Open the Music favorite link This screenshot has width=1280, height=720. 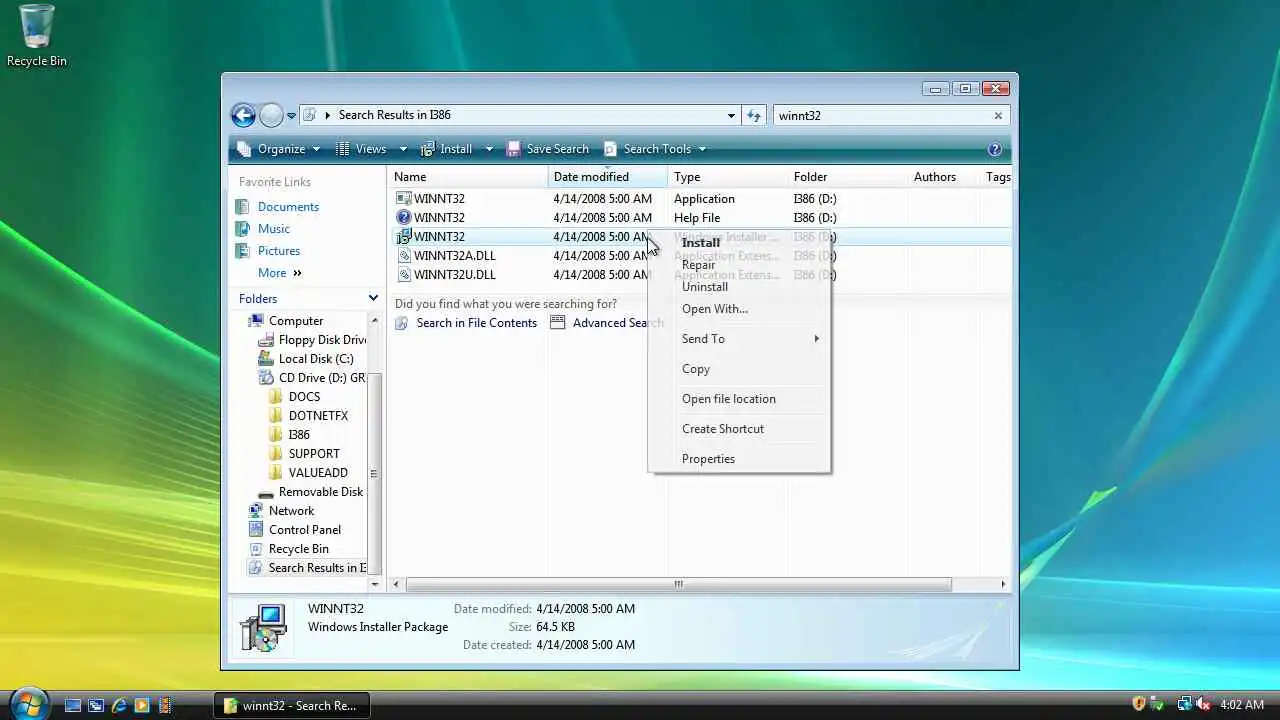tap(273, 229)
